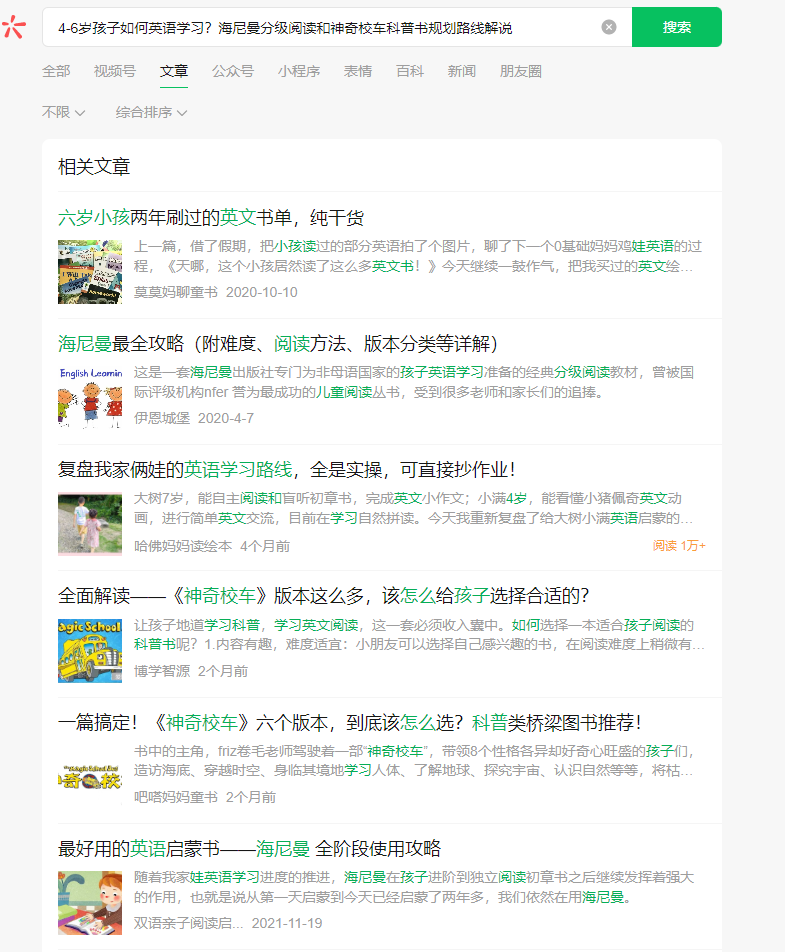The width and height of the screenshot is (785, 952).
Task: Open article 全面解读《神奇校车》版本这么多
Action: coord(323,596)
